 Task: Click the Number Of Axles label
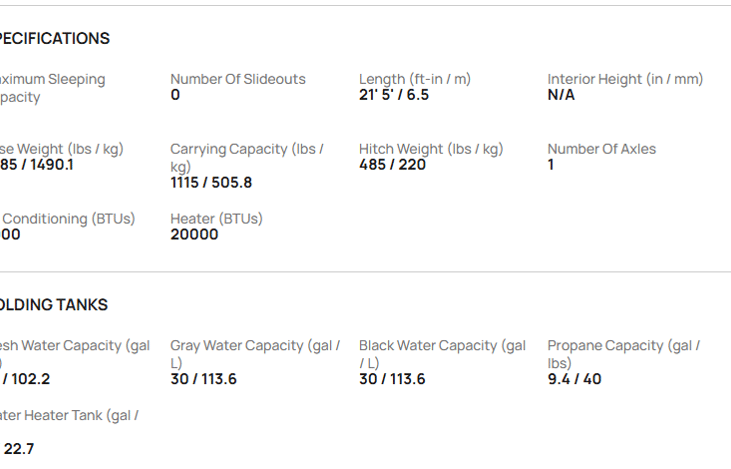point(602,149)
